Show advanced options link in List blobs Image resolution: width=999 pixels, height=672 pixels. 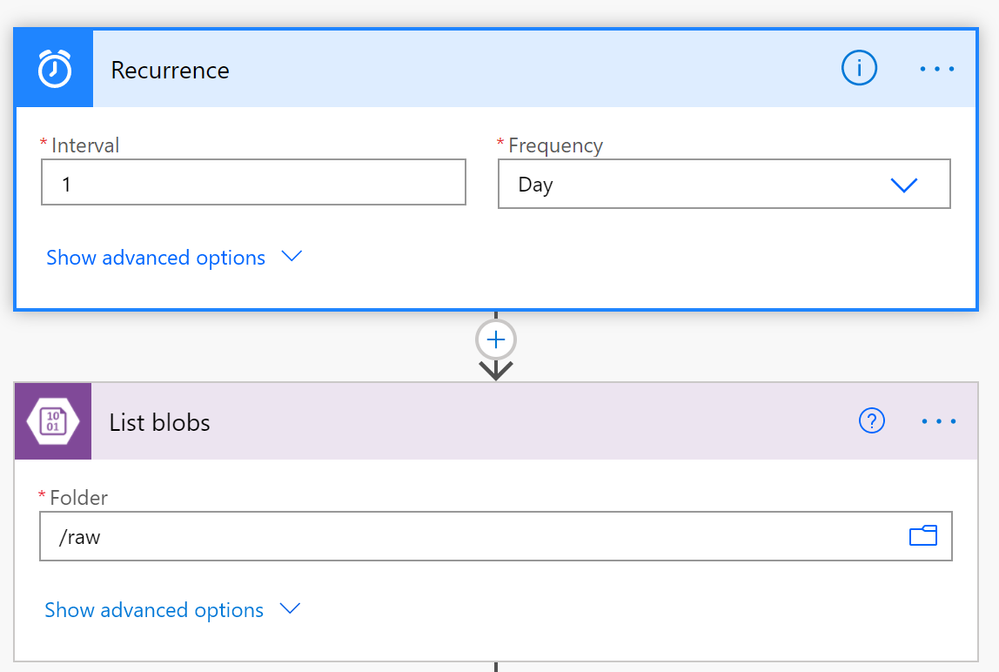154,610
